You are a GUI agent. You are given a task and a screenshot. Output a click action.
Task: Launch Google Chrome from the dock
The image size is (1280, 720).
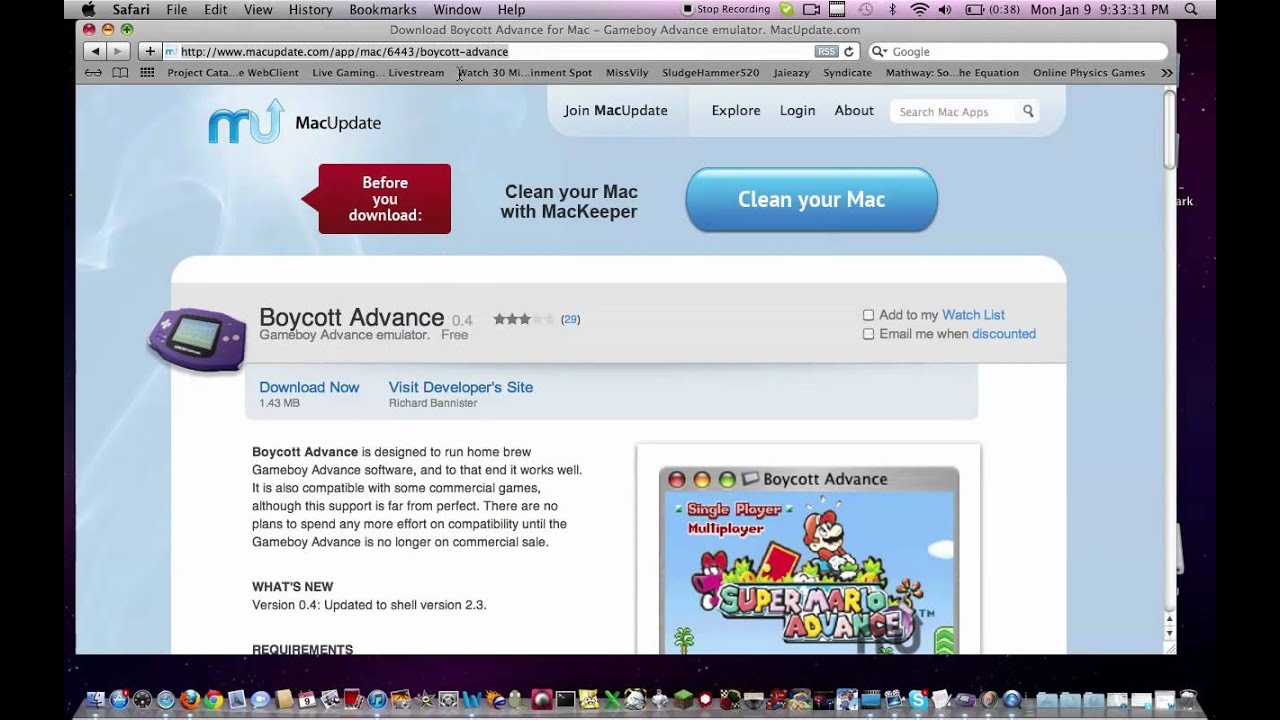(x=213, y=700)
